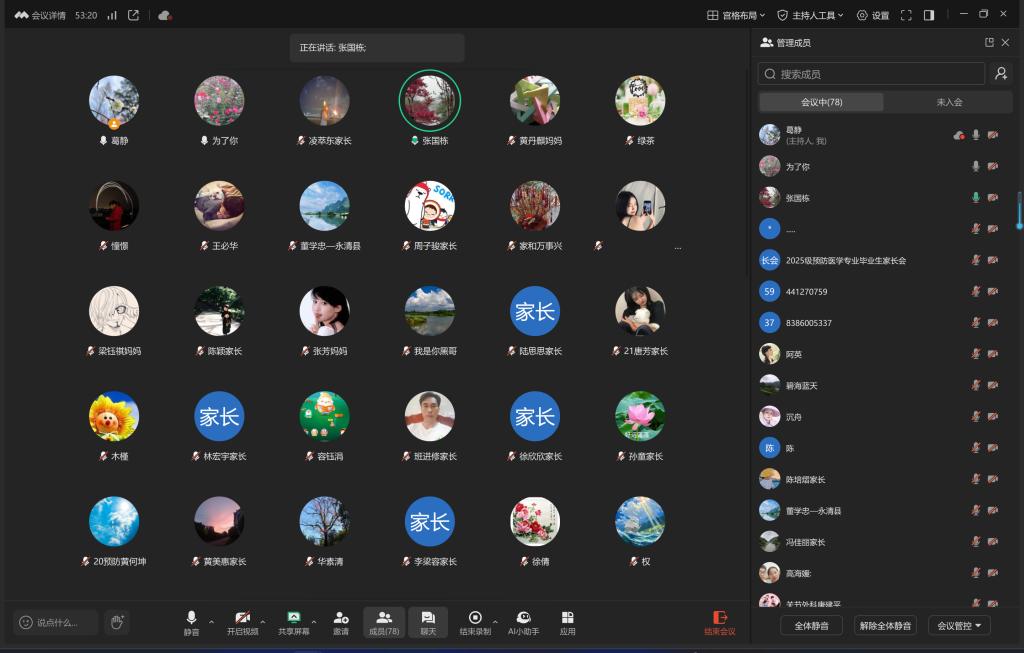This screenshot has width=1024, height=653.
Task: Open the AI小助手 assistant
Action: pyautogui.click(x=523, y=622)
